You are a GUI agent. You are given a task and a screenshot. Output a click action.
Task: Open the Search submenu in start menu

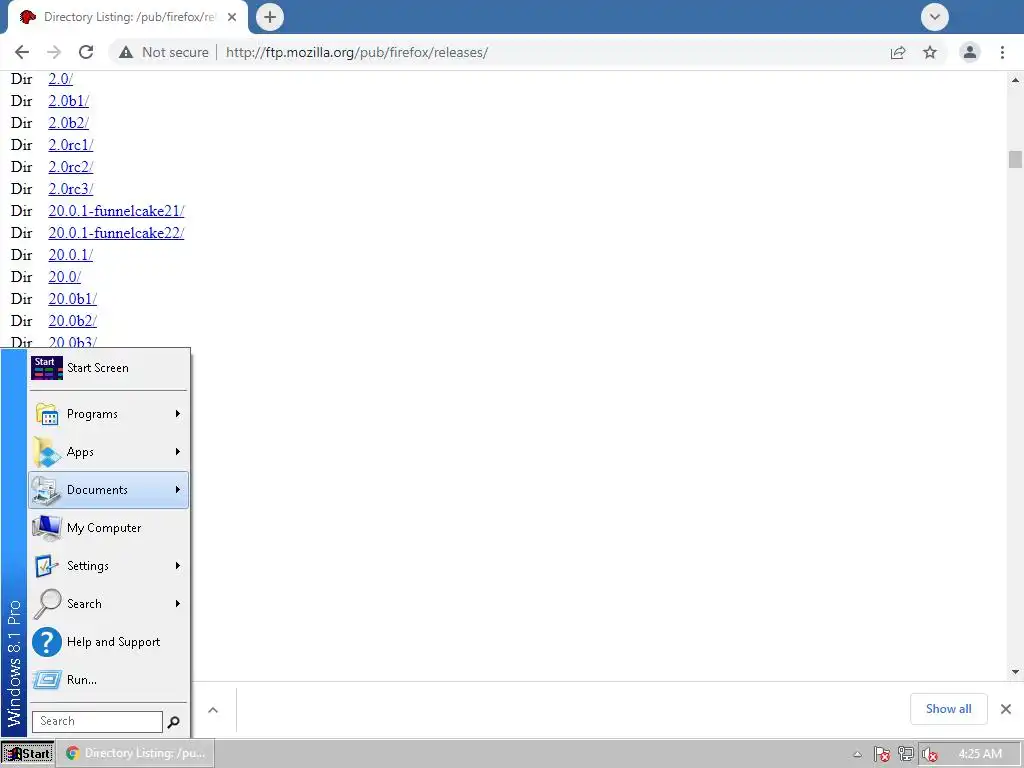[x=108, y=603]
